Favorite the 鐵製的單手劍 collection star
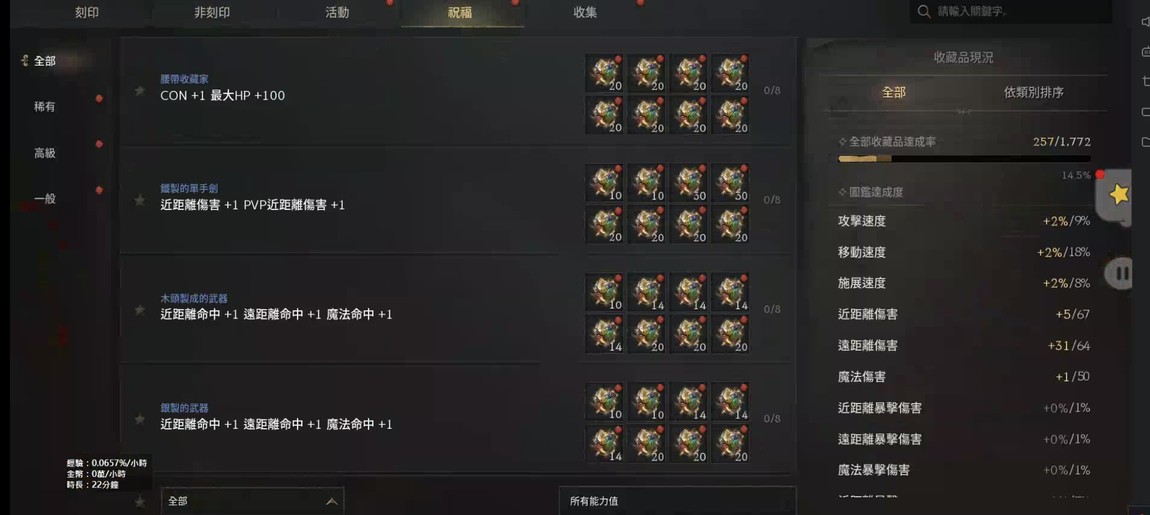Image resolution: width=1150 pixels, height=515 pixels. [139, 200]
